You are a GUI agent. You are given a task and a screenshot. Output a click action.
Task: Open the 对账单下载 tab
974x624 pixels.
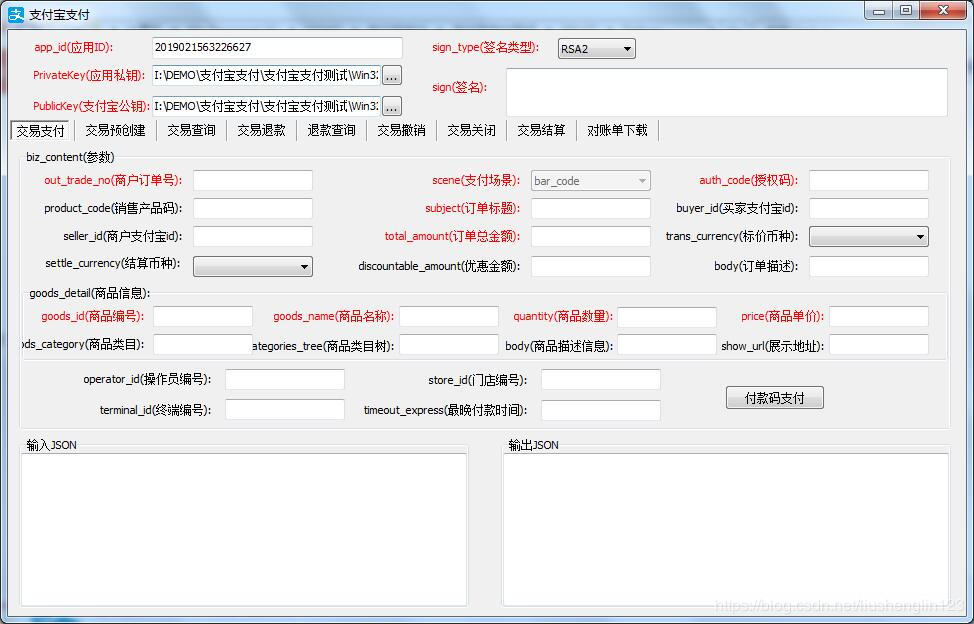click(617, 130)
